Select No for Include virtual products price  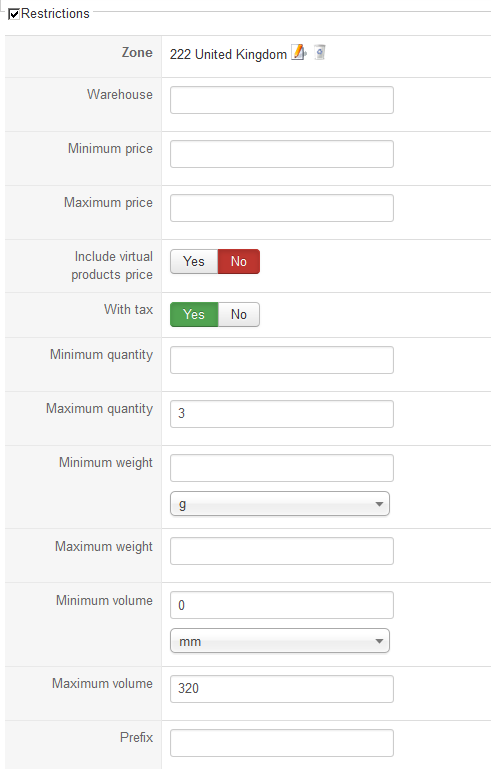click(239, 261)
